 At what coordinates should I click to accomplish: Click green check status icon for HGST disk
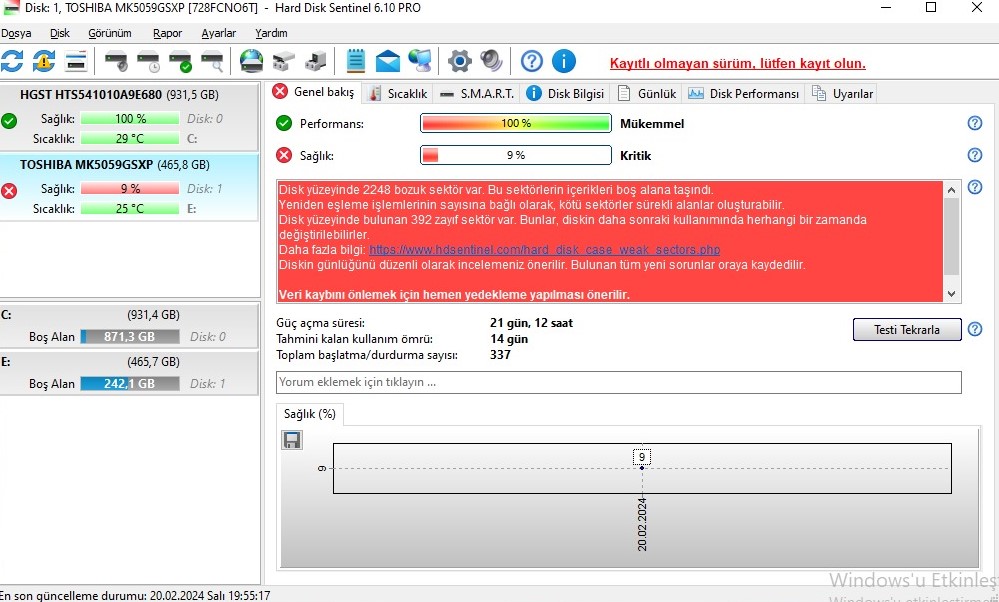(x=9, y=120)
